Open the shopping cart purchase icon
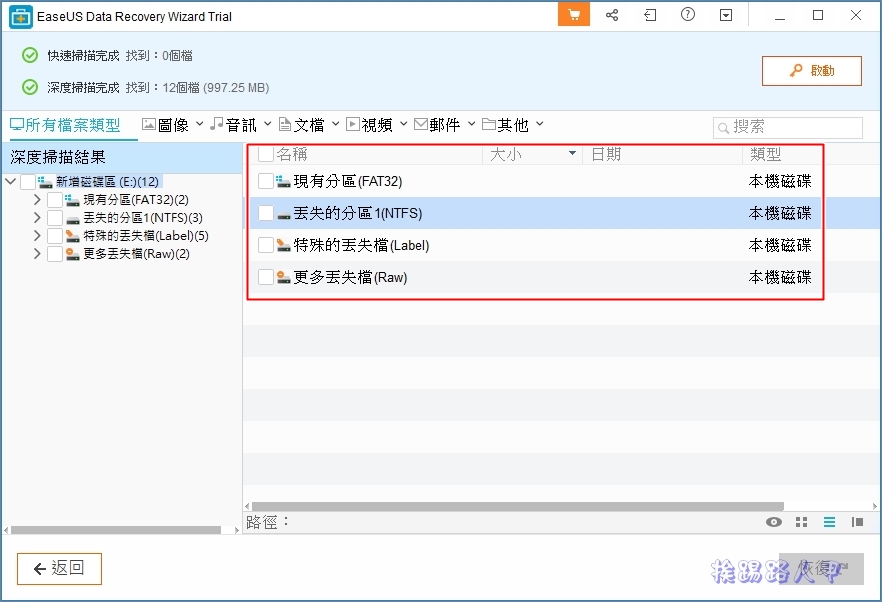This screenshot has width=882, height=602. point(574,15)
